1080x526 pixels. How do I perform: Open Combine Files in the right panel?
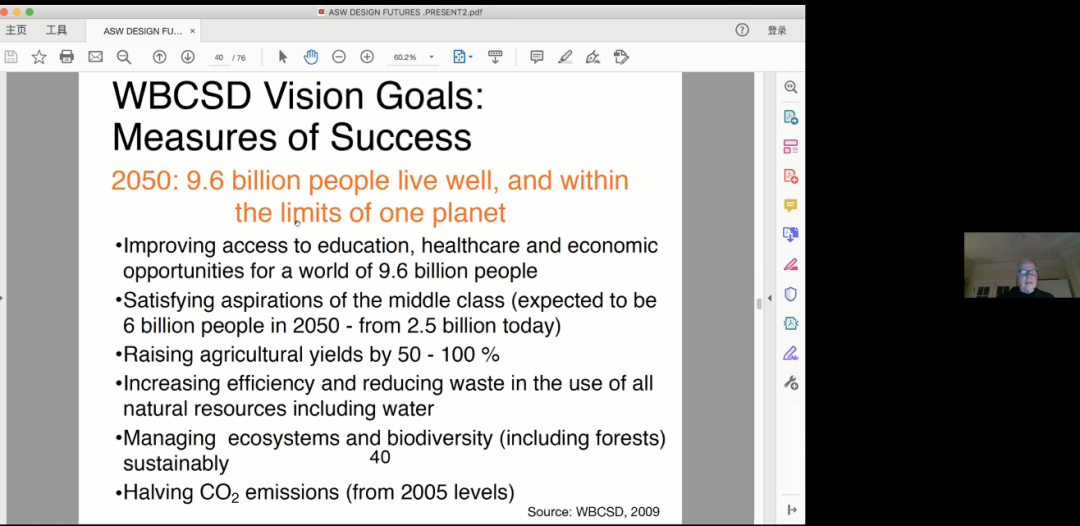[791, 235]
